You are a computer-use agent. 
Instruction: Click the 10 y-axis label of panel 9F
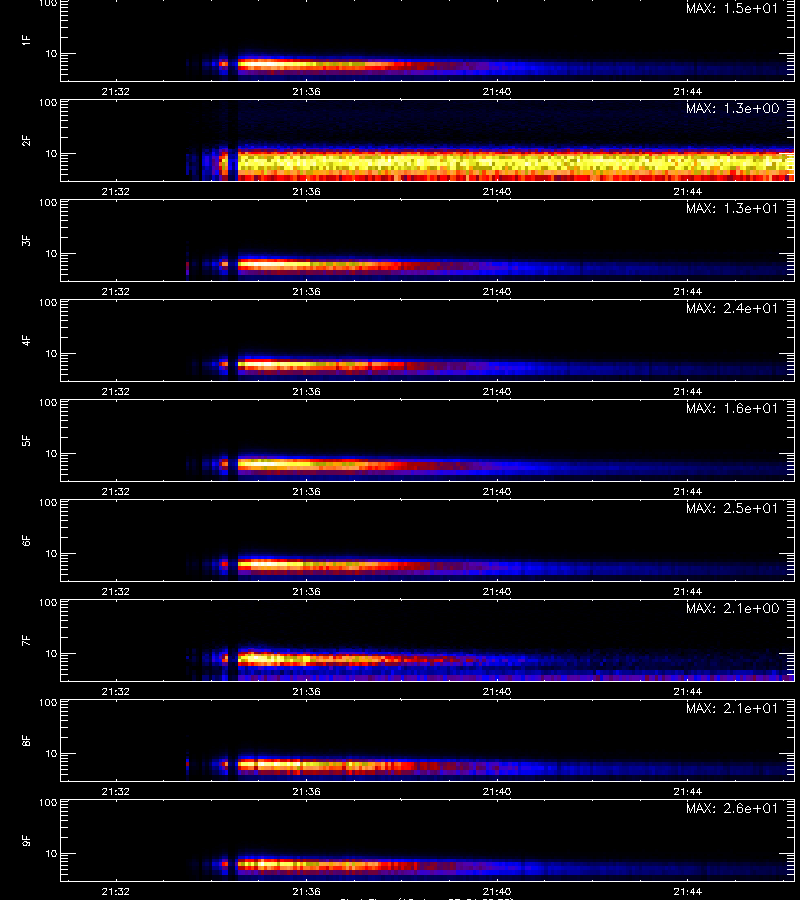point(52,854)
